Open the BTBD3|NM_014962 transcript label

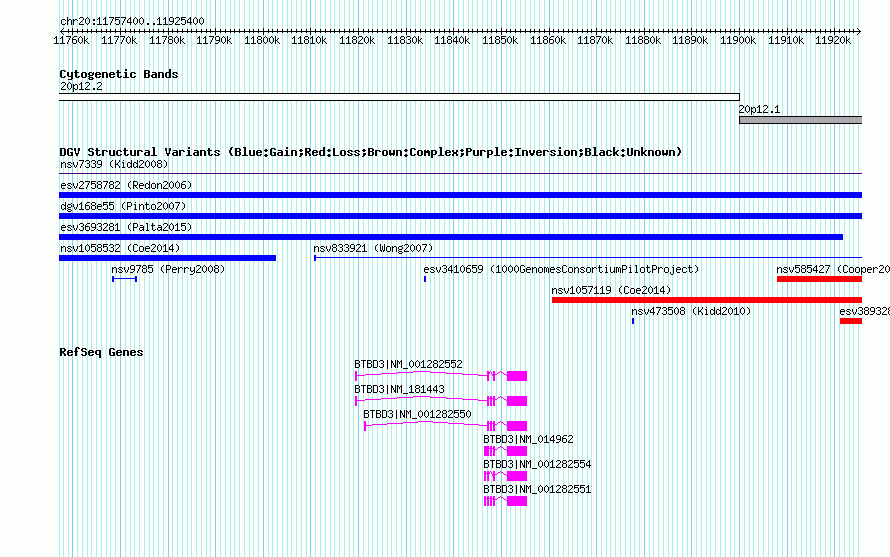tap(528, 439)
